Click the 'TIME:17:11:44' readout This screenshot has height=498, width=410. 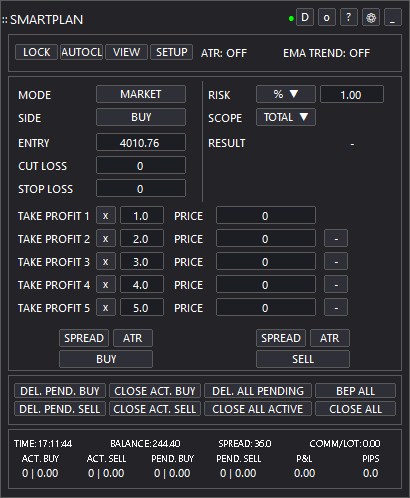click(x=43, y=444)
